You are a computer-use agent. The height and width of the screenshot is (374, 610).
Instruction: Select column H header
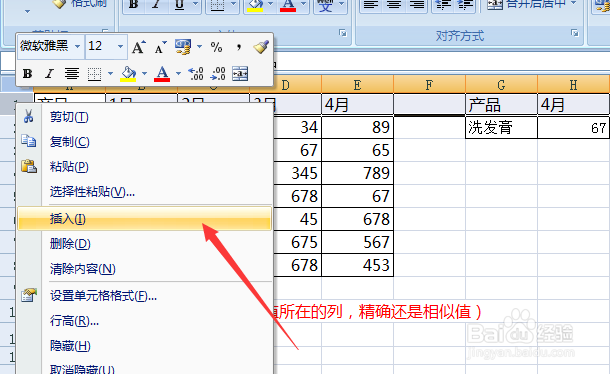[x=573, y=84]
